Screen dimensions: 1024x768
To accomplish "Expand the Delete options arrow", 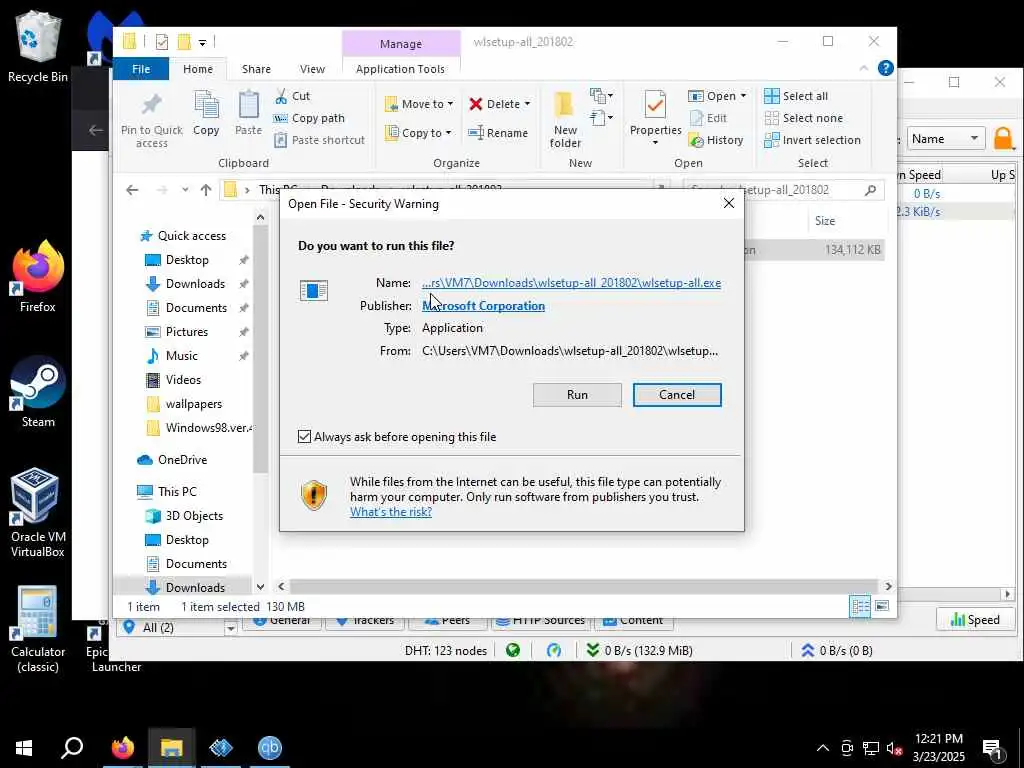I will [528, 104].
